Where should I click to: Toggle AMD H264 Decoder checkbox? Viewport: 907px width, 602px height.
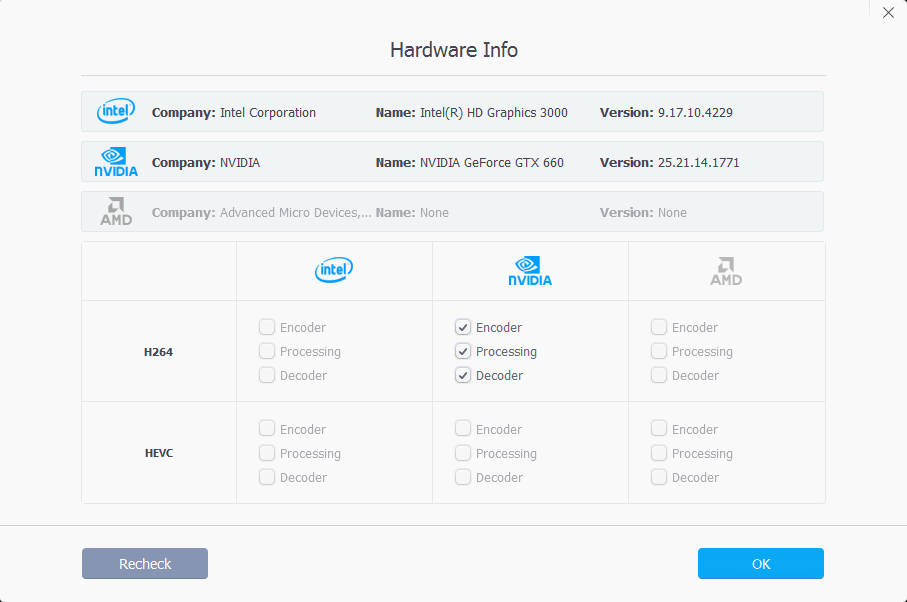(x=659, y=375)
